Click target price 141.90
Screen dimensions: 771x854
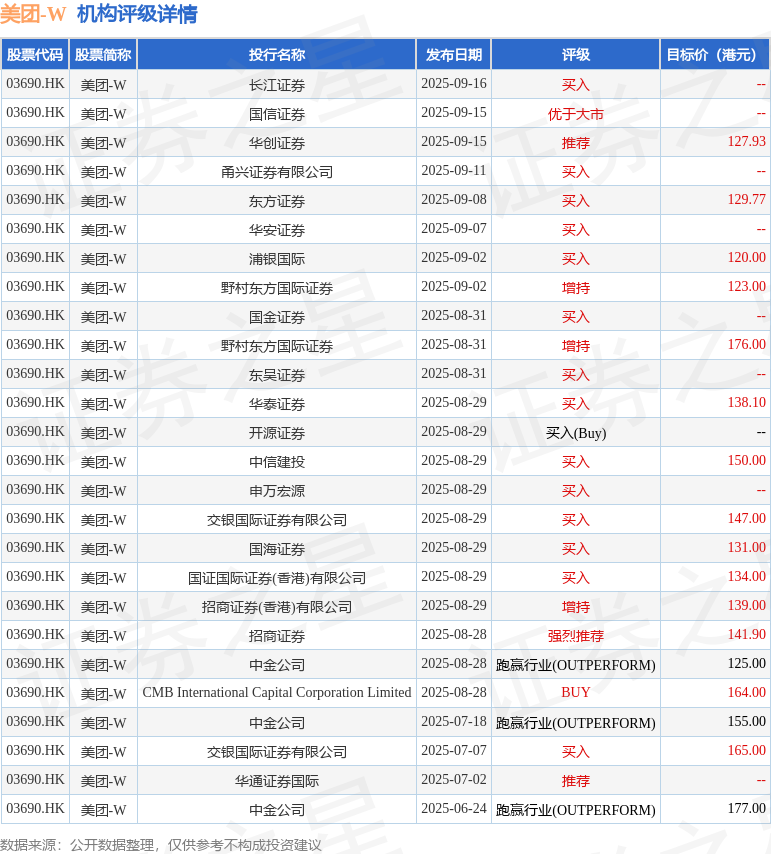746,634
